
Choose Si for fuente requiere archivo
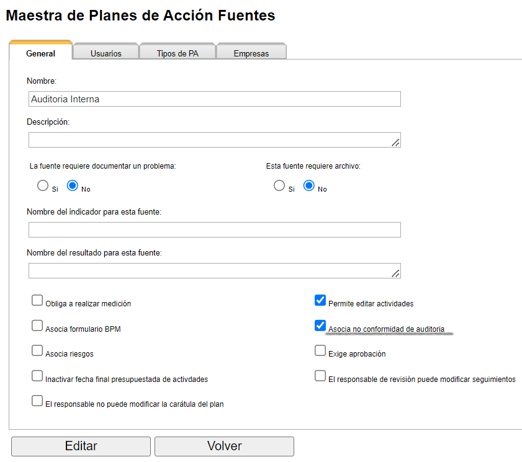(279, 185)
